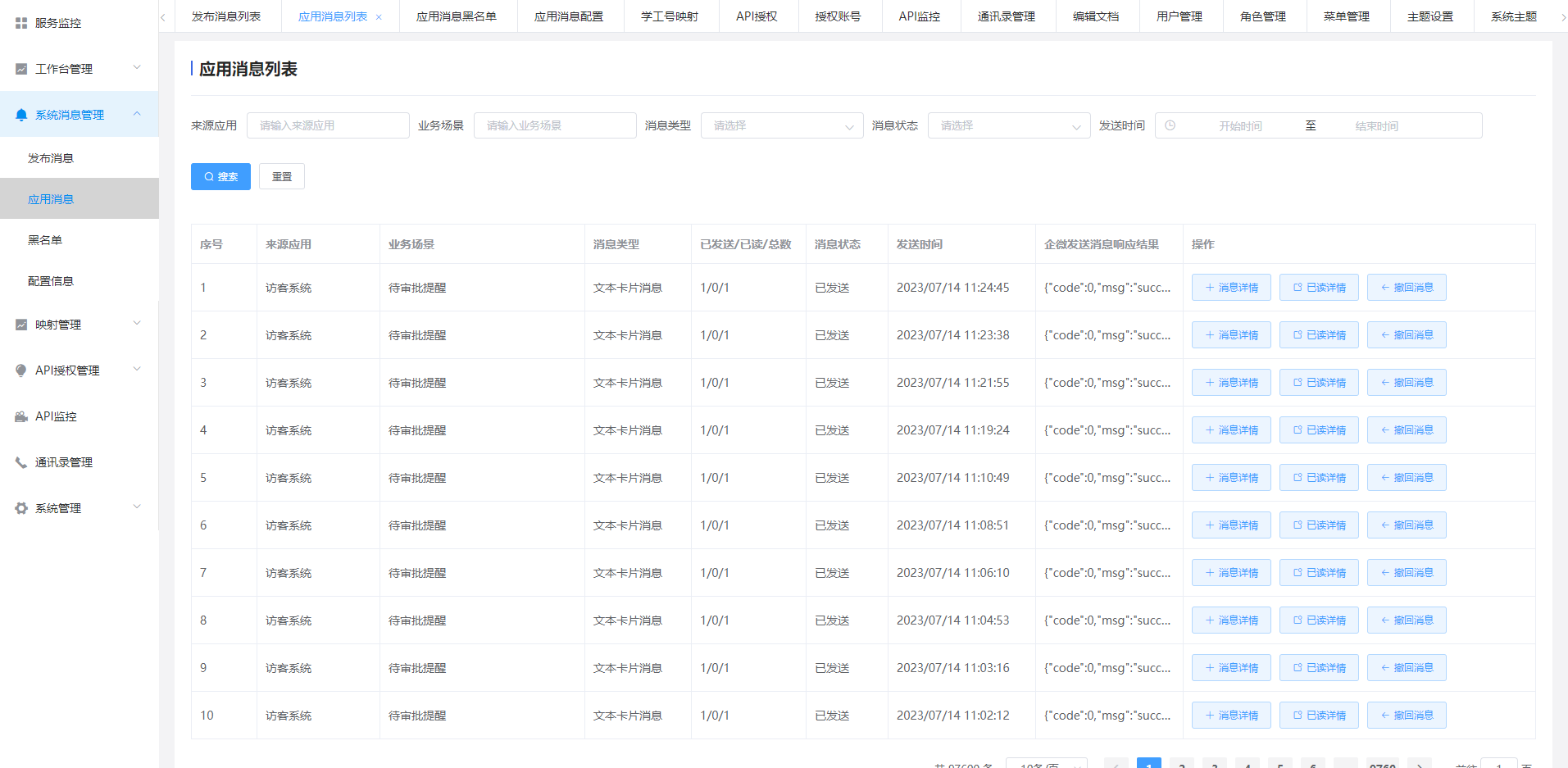The image size is (1568, 768).
Task: Click the clock icon in 发送时间 field
Action: pos(1170,125)
